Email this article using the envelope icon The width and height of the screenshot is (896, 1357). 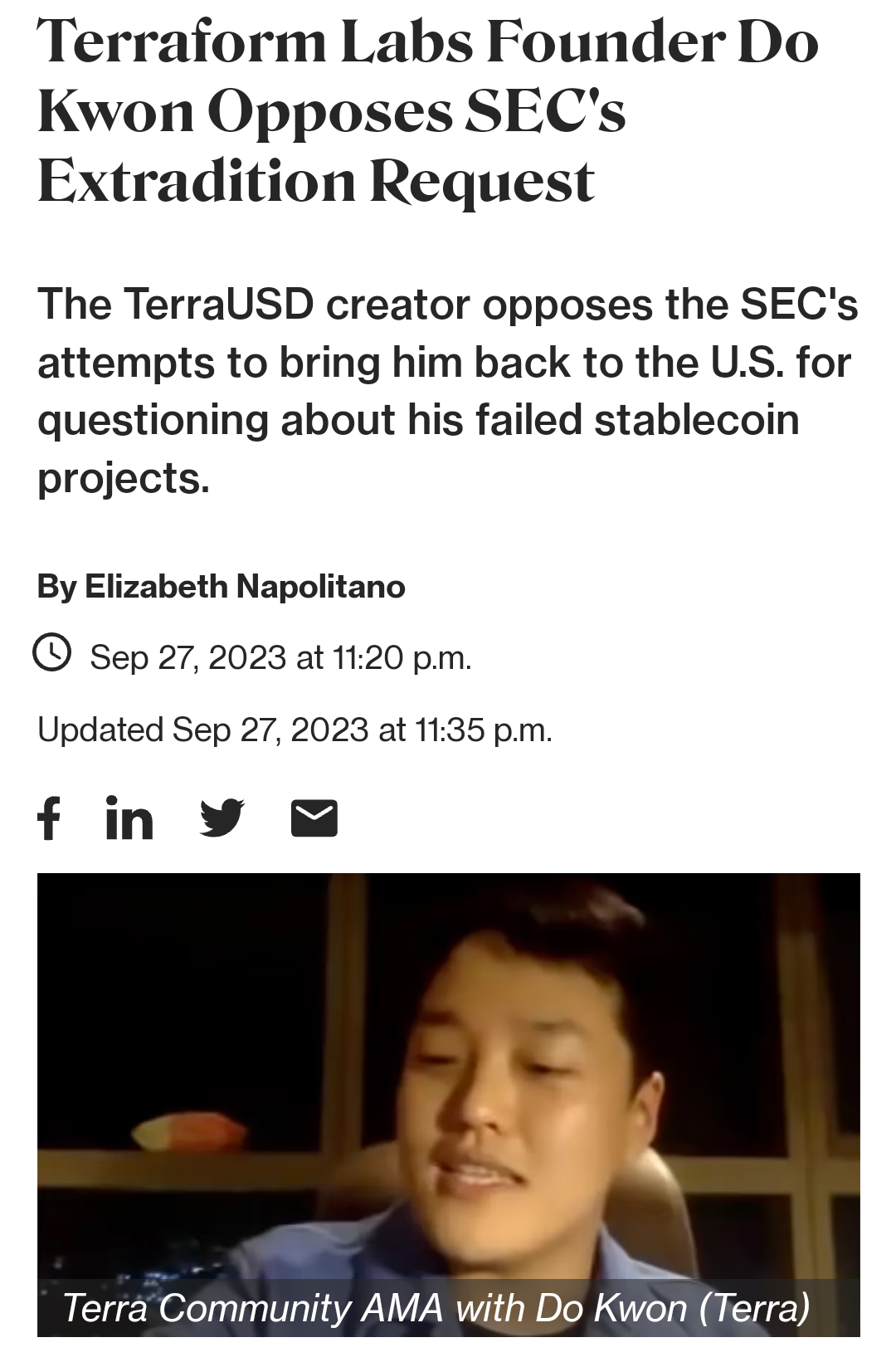tap(314, 820)
